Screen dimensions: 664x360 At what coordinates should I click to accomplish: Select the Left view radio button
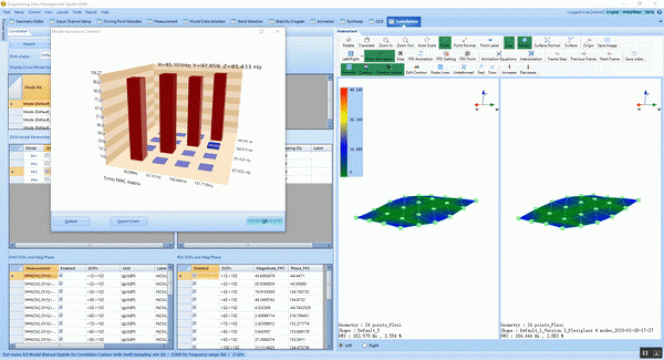tap(341, 346)
